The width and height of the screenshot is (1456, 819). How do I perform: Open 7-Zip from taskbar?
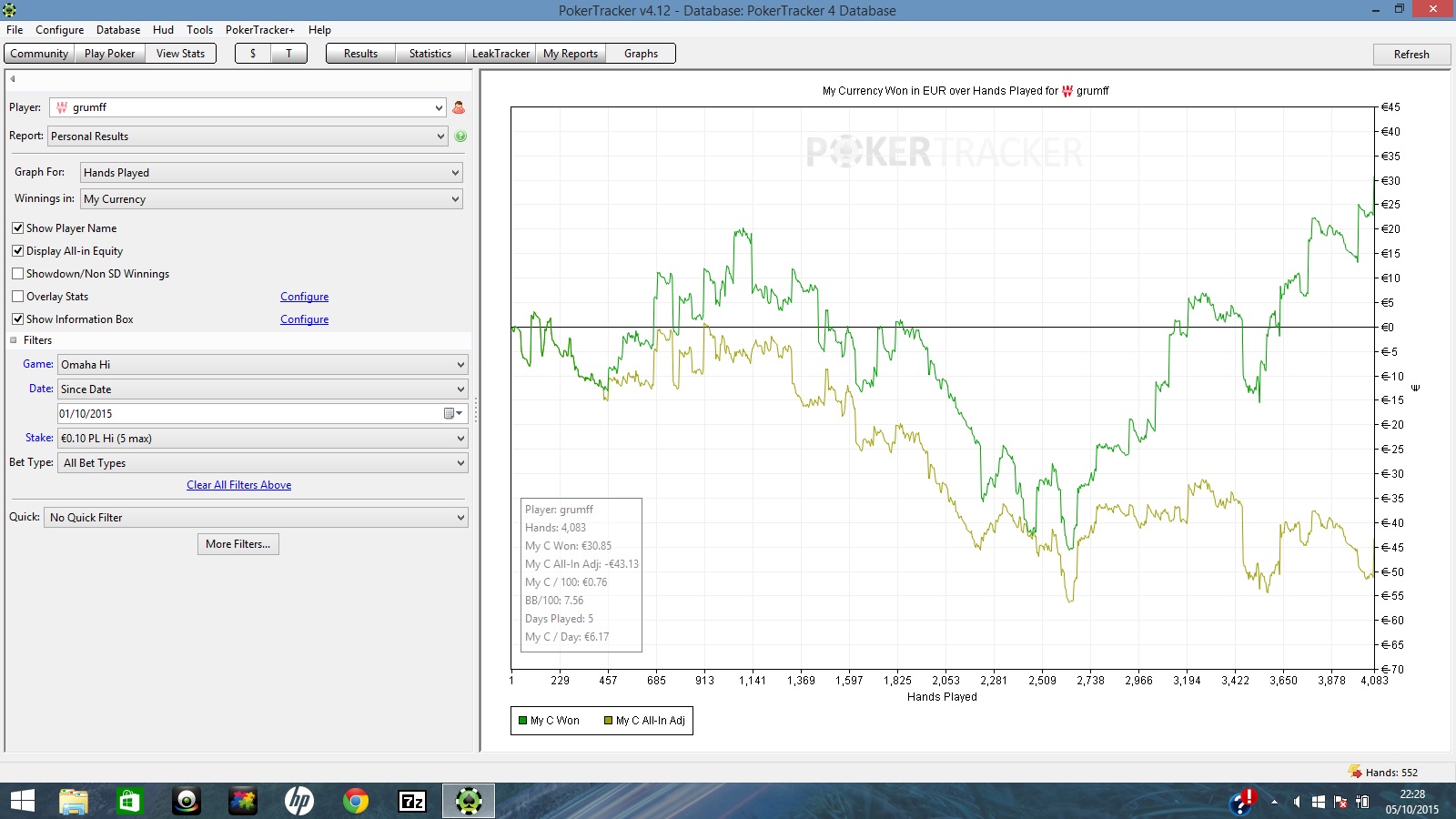pos(412,801)
